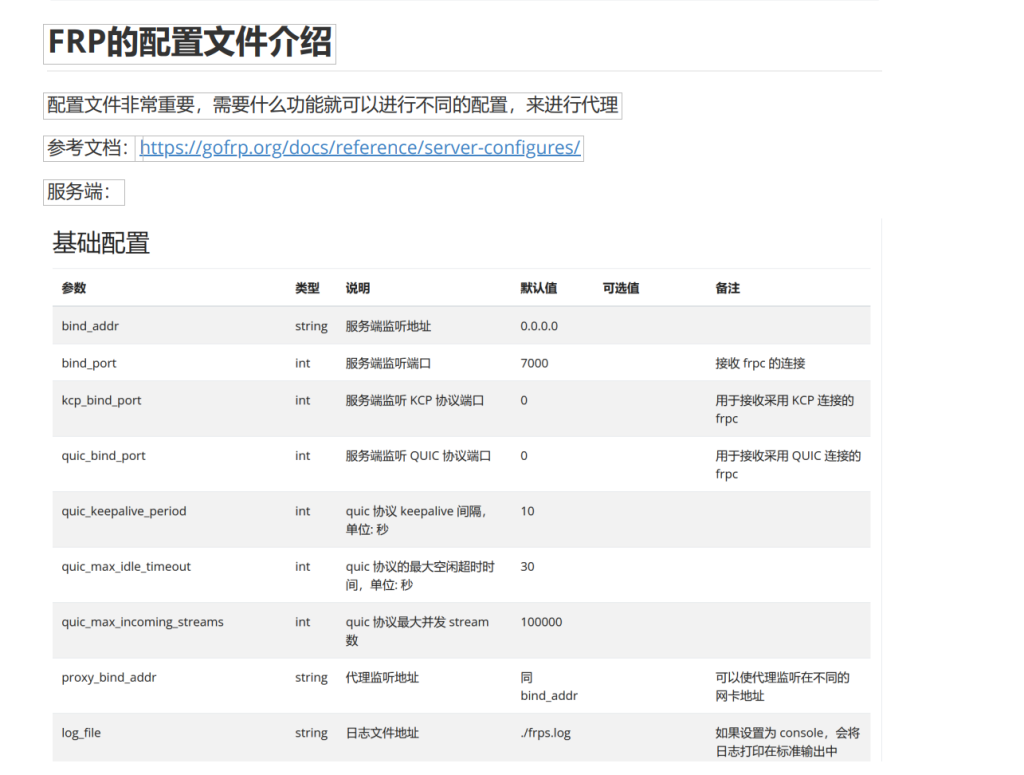Click the bind_addr parameter cell
Image resolution: width=1024 pixels, height=775 pixels.
coord(90,326)
